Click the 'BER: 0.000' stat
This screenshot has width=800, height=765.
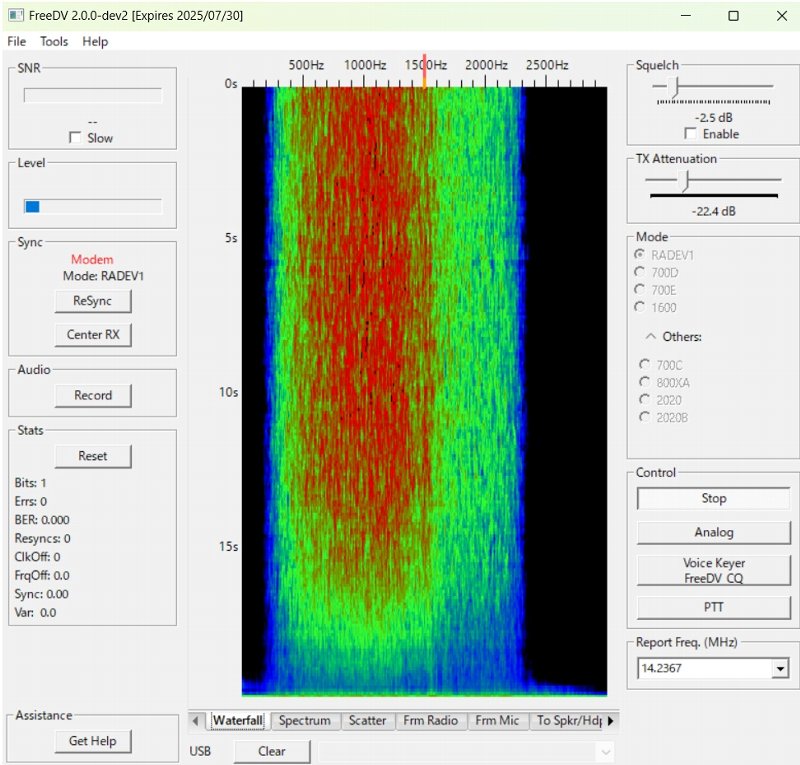coord(42,520)
